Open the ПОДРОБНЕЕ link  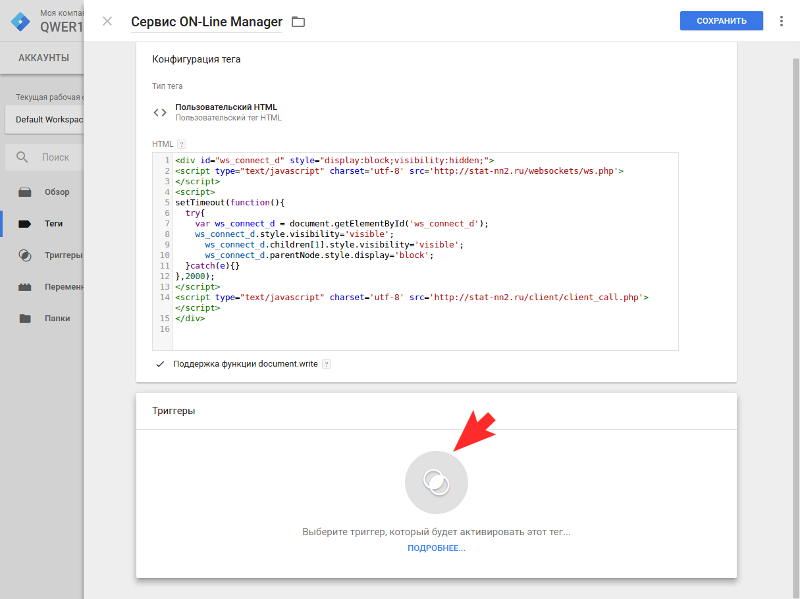[x=436, y=548]
